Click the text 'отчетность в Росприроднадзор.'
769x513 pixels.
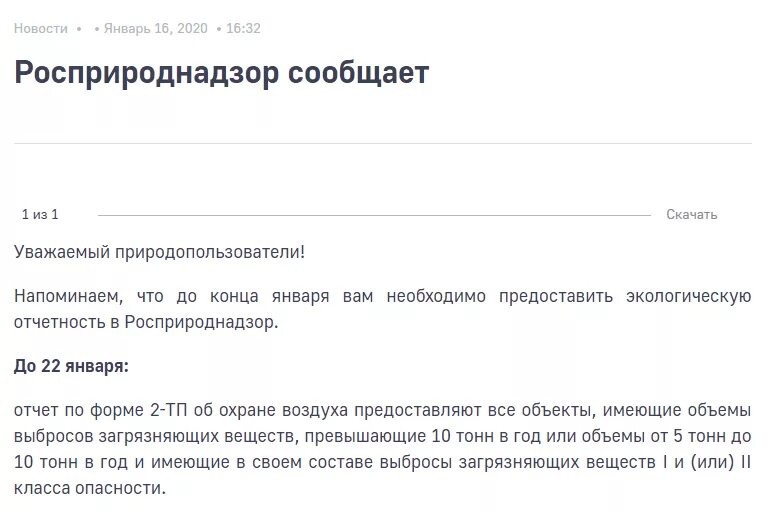click(146, 322)
